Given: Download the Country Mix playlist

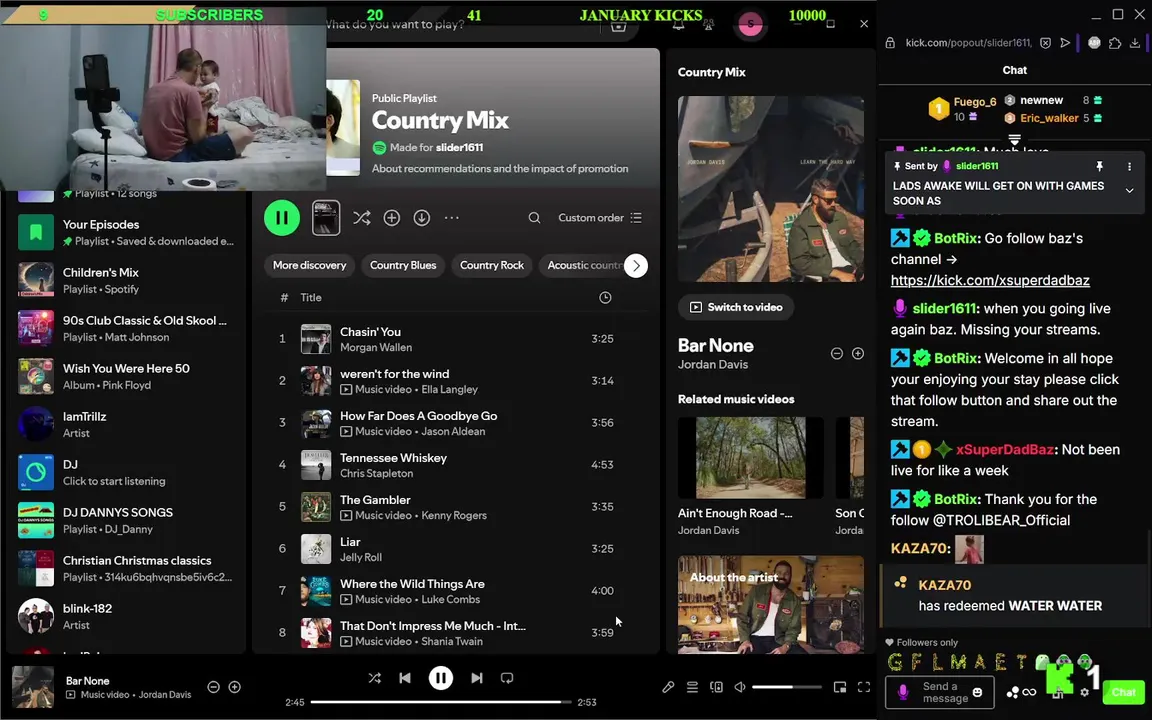Looking at the screenshot, I should coord(422,217).
